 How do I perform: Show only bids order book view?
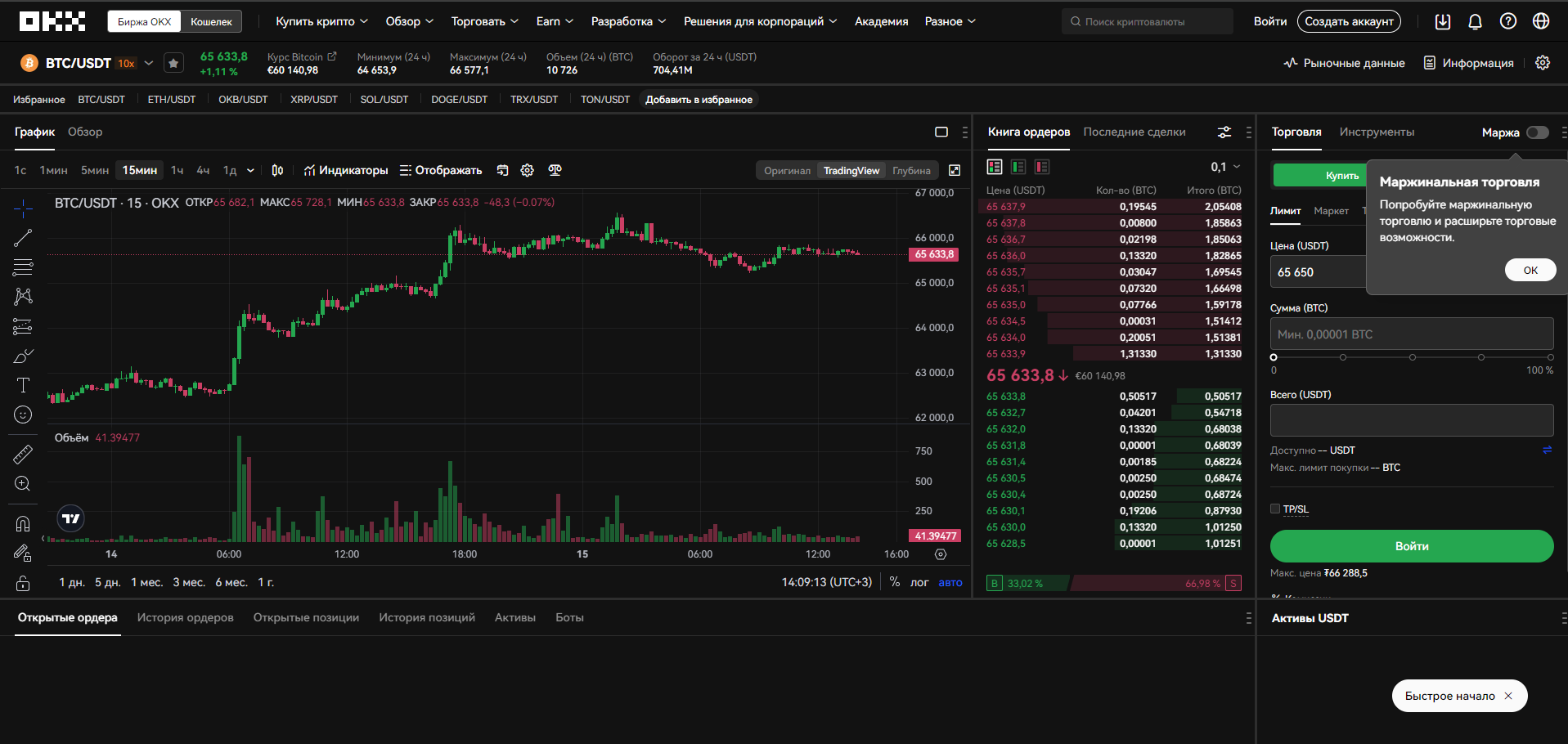[x=1018, y=167]
